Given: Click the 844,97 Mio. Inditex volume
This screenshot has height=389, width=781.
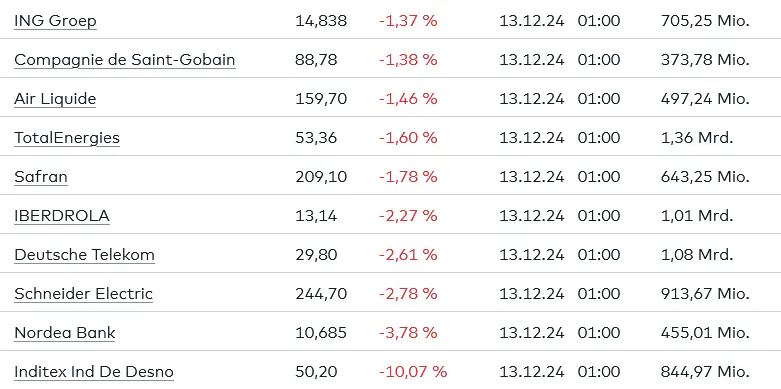Looking at the screenshot, I should click(705, 372).
